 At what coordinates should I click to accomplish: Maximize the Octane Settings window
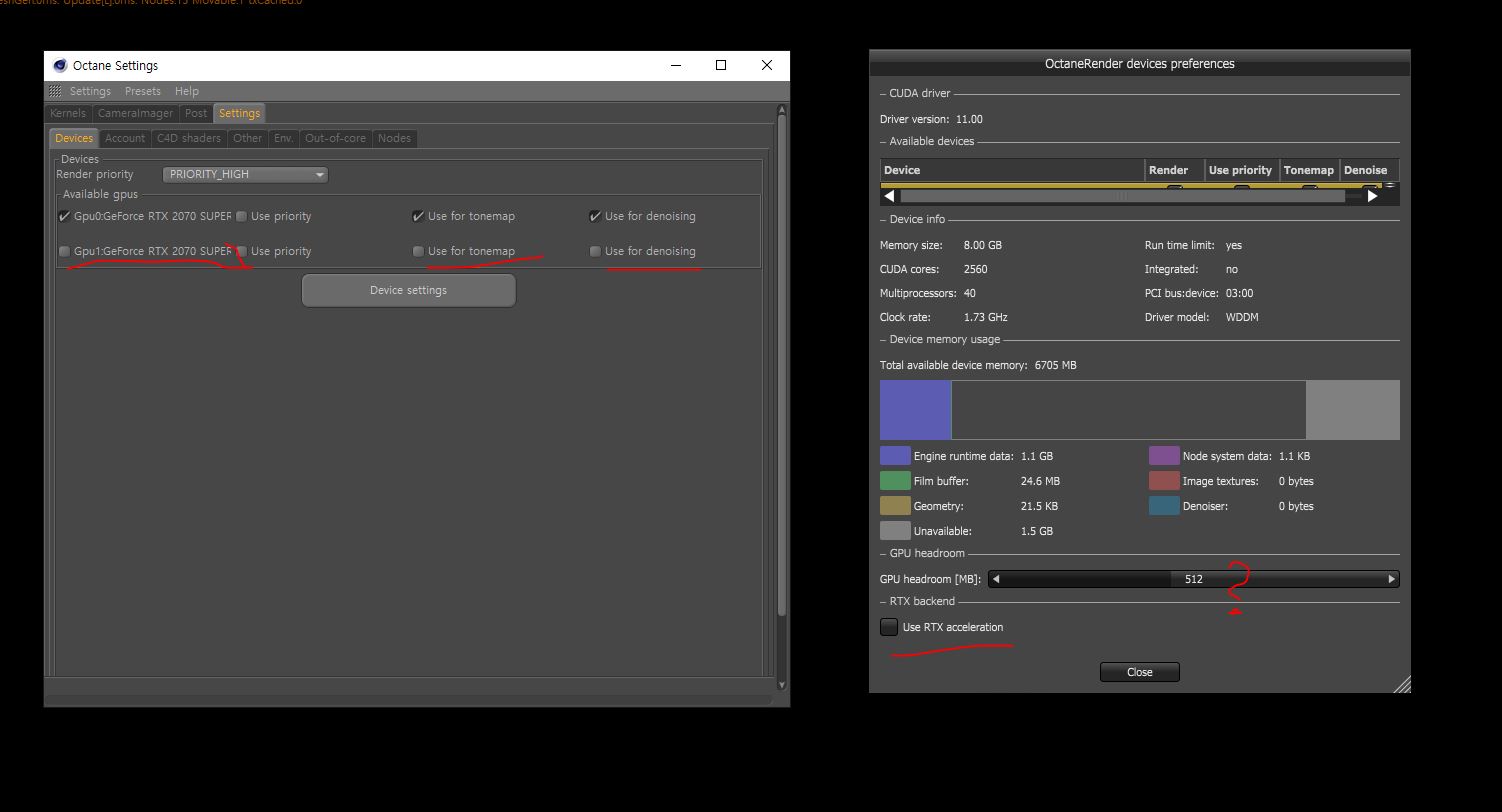[x=721, y=65]
